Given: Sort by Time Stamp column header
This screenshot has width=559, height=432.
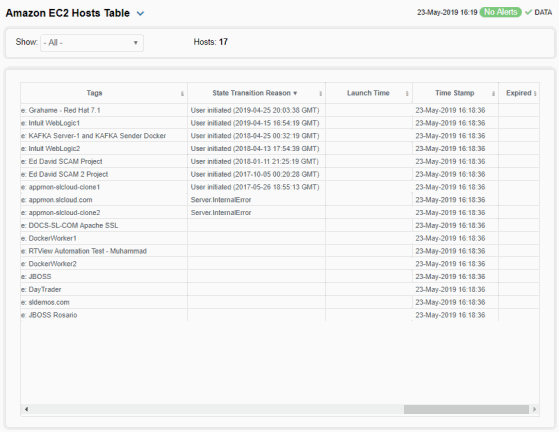Looking at the screenshot, I should pos(455,93).
